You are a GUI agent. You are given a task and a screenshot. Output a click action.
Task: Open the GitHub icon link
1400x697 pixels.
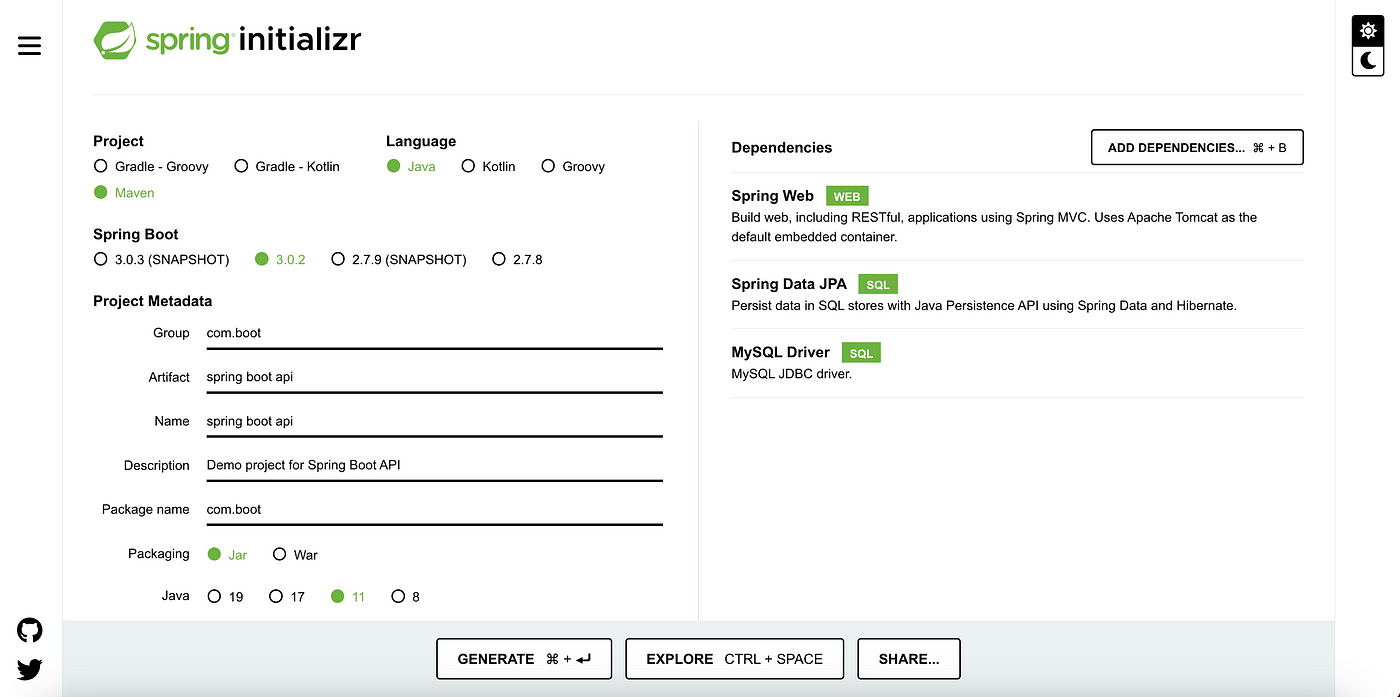click(x=30, y=630)
